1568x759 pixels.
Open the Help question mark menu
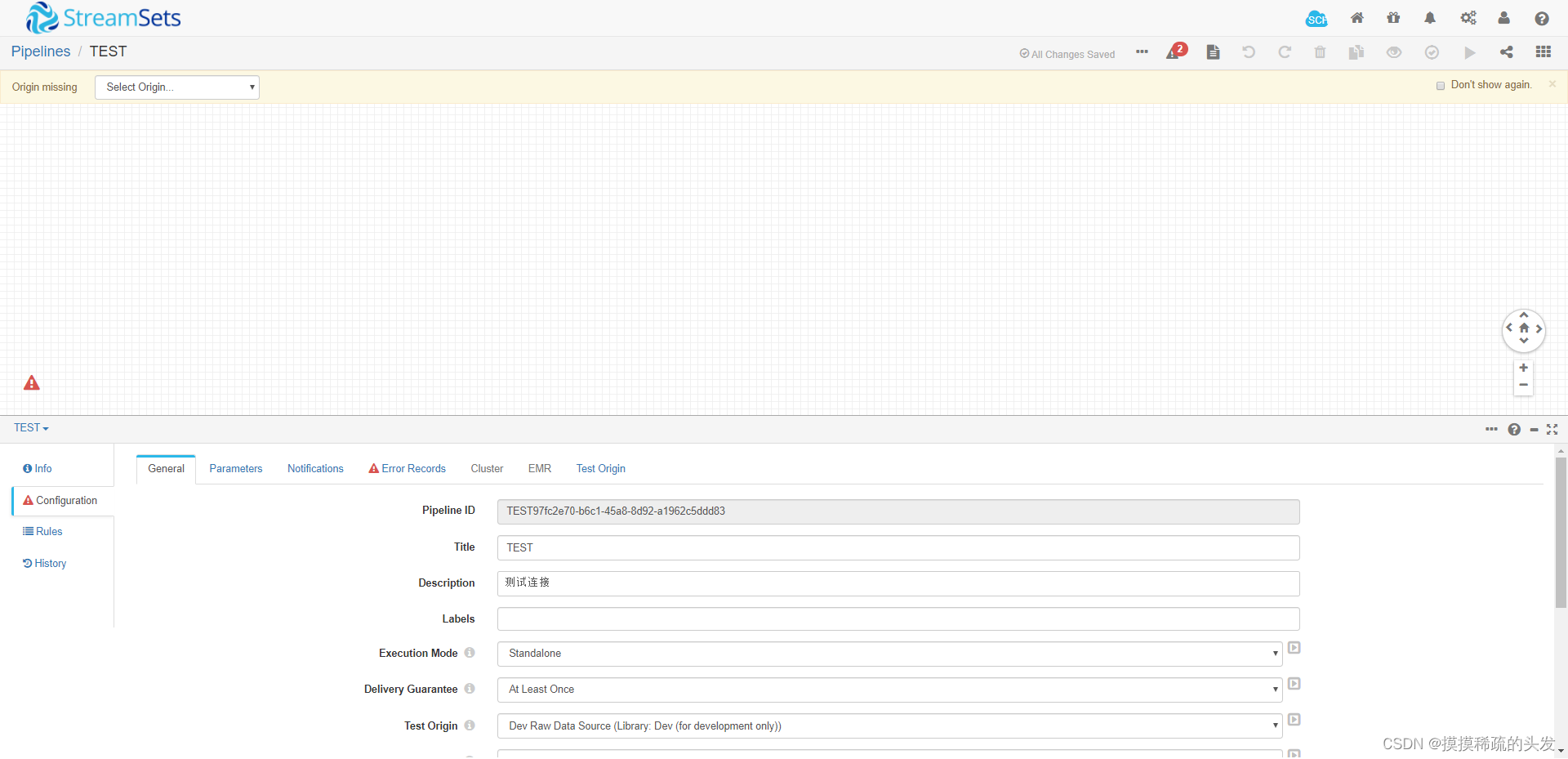pos(1542,17)
